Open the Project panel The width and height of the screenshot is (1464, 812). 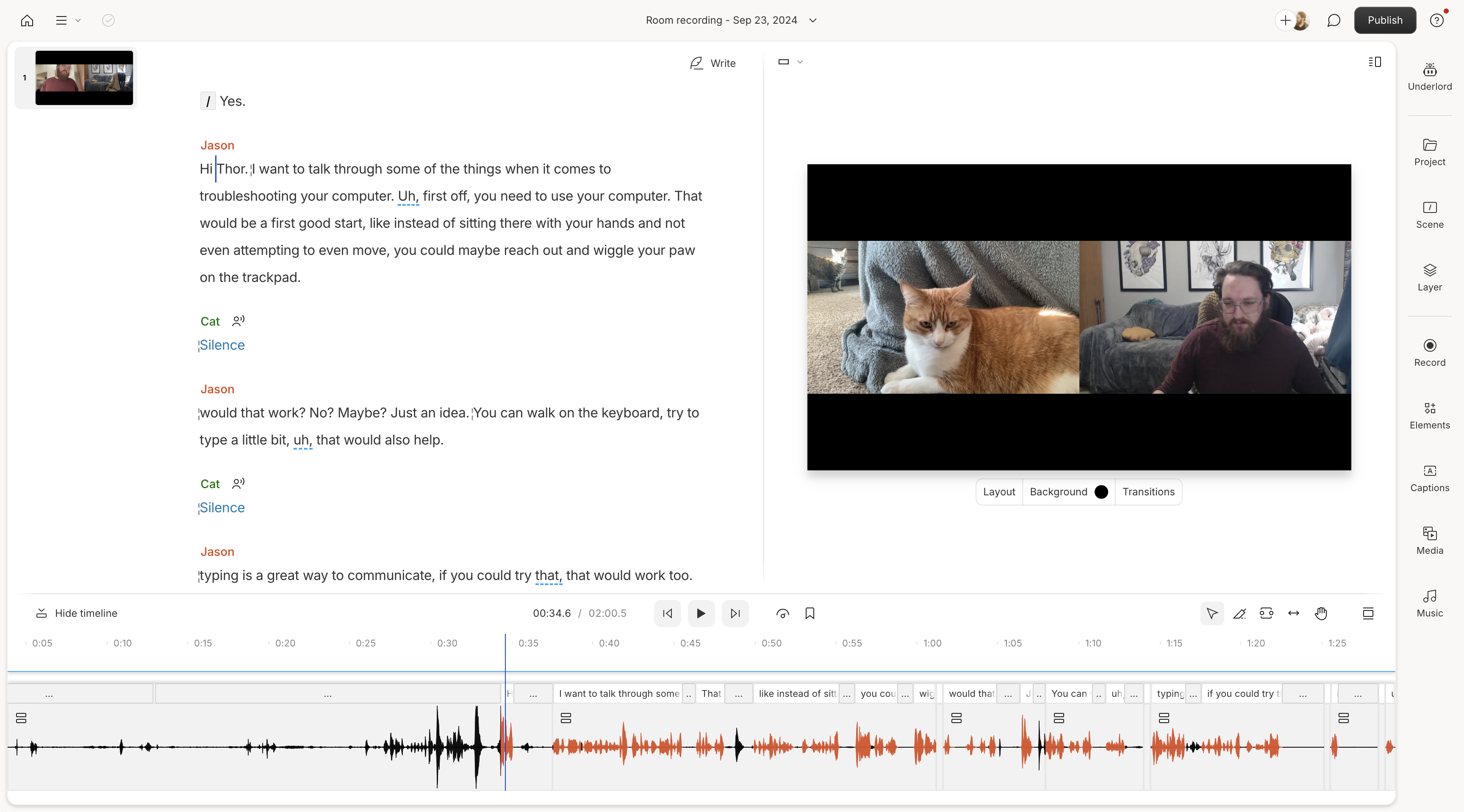tap(1429, 152)
